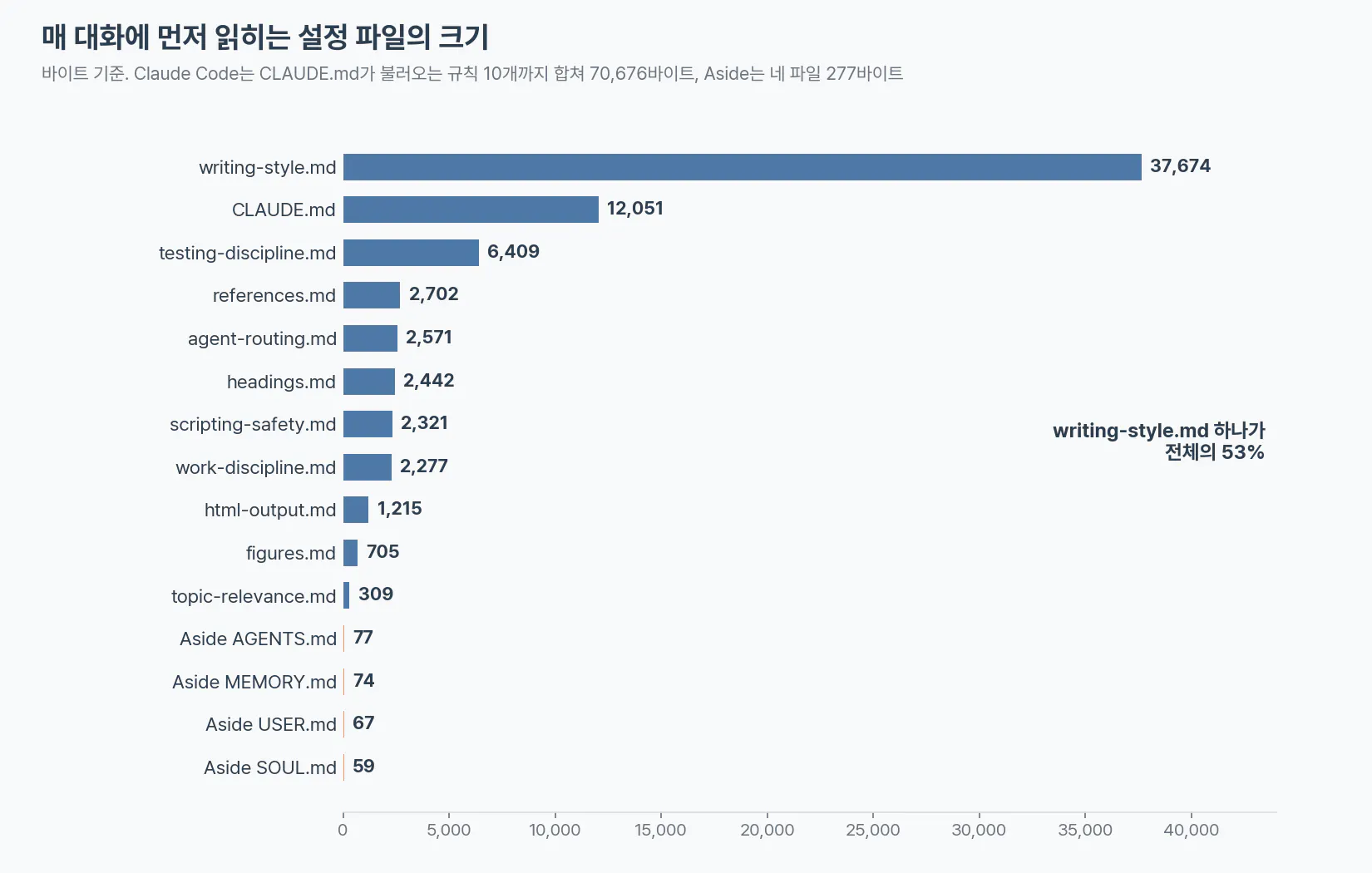Click the headings.md bar
1372x873 pixels.
tap(369, 382)
